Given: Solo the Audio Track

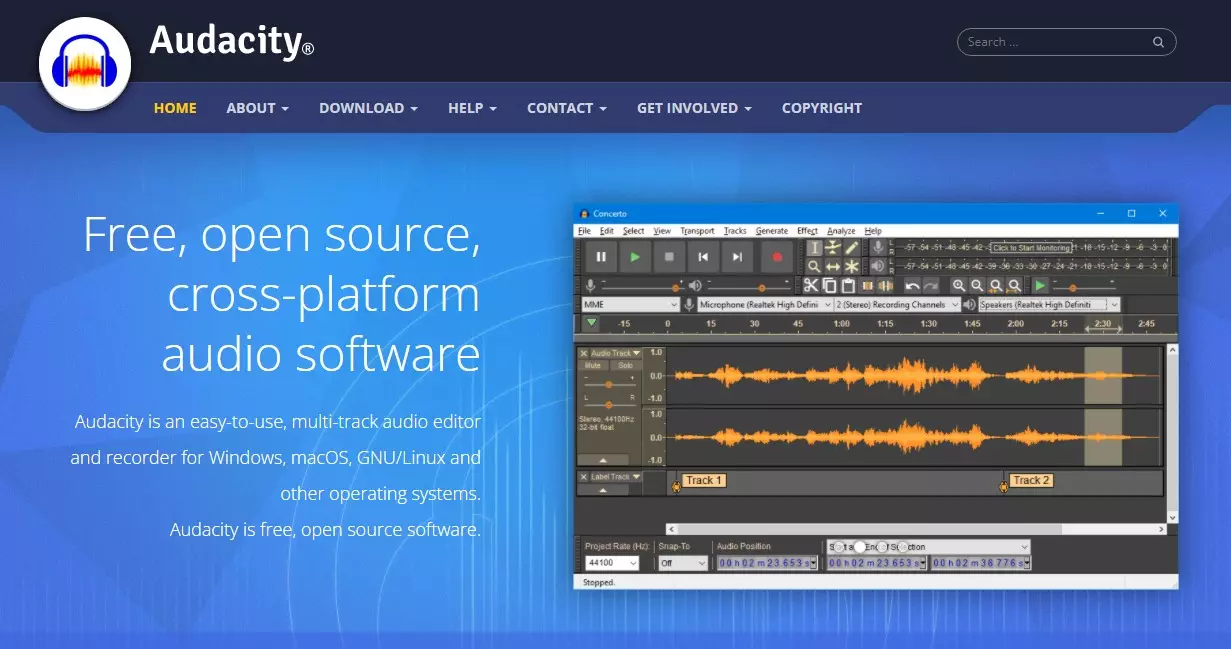Looking at the screenshot, I should pos(625,366).
